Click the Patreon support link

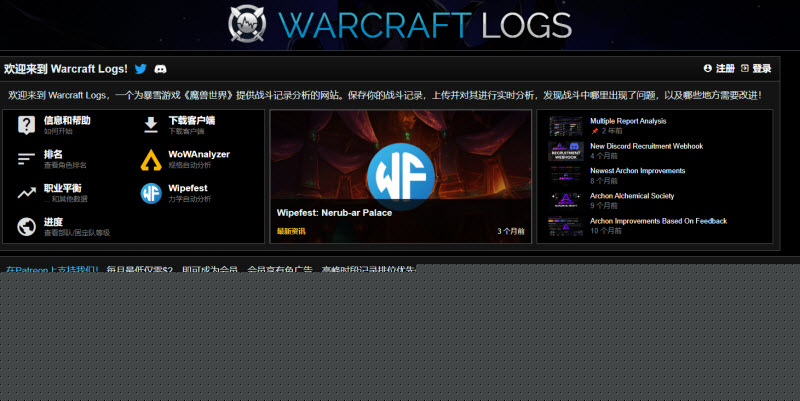52,270
